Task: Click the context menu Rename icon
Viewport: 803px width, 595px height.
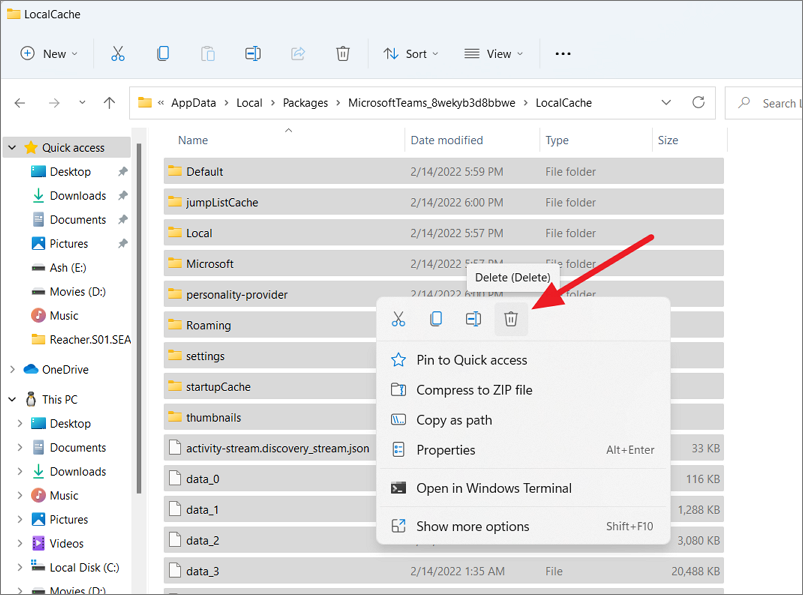Action: click(x=473, y=319)
